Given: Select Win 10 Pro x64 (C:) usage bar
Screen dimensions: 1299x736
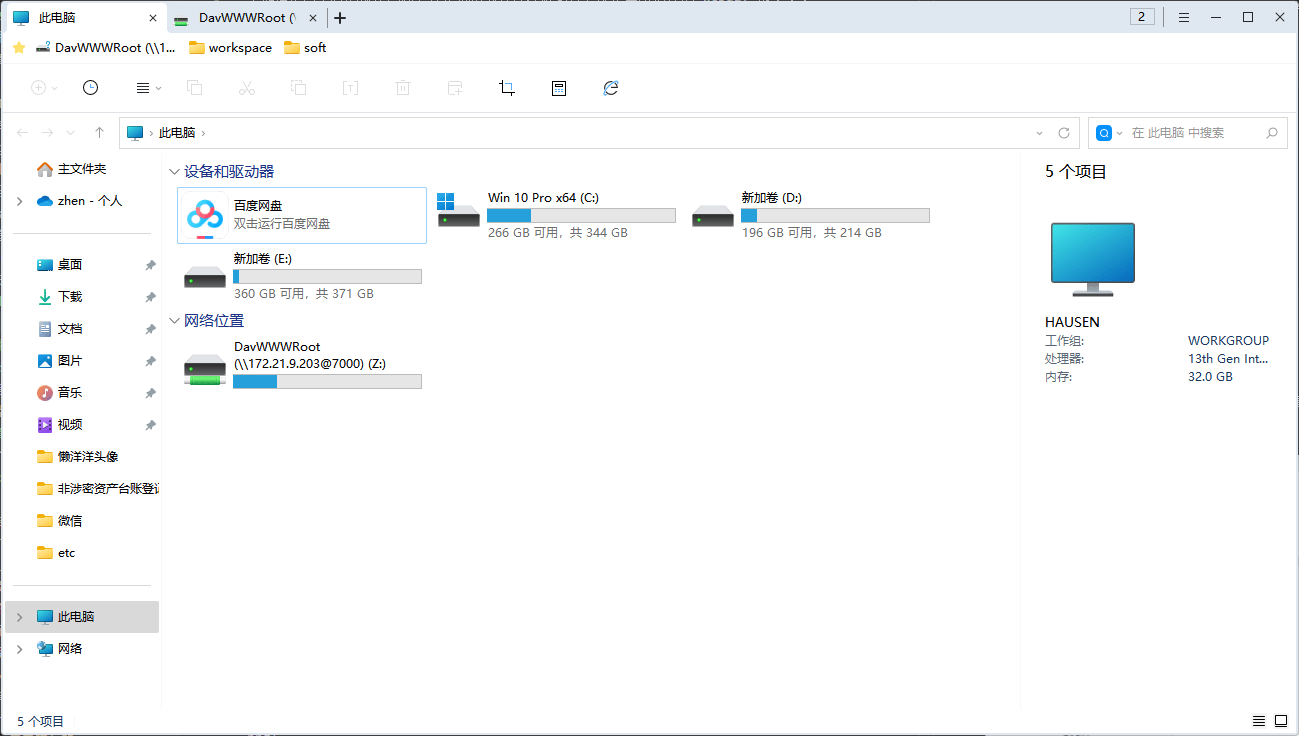Looking at the screenshot, I should pyautogui.click(x=581, y=215).
